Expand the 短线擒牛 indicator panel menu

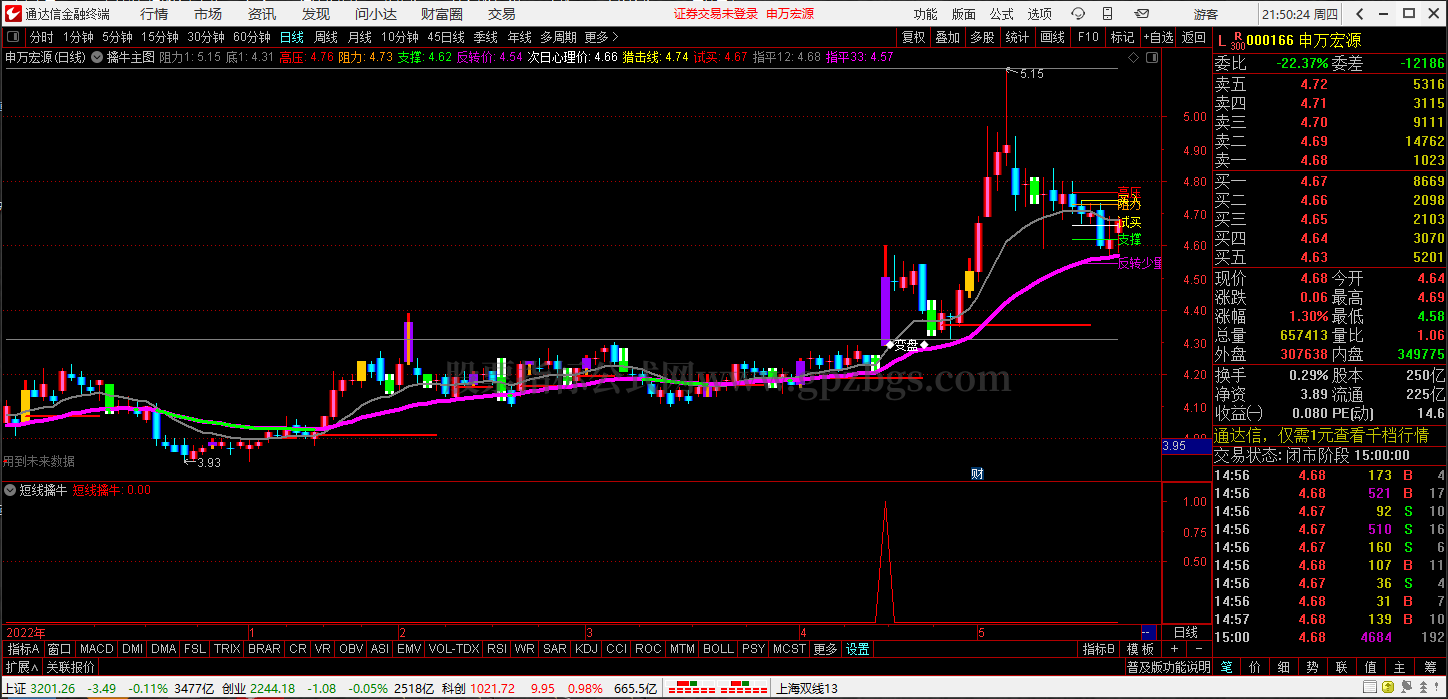pos(11,490)
